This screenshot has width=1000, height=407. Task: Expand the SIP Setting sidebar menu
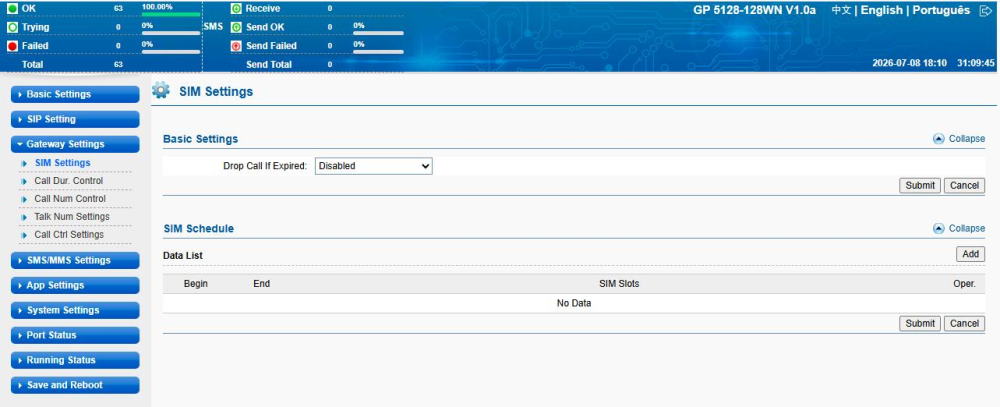75,119
